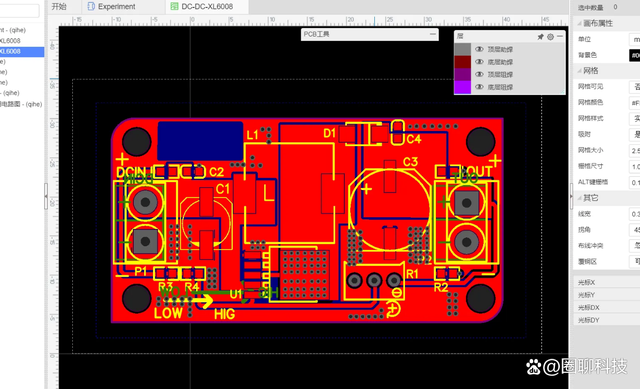
Task: Open layer settings via the gear icon
Action: pos(551,37)
